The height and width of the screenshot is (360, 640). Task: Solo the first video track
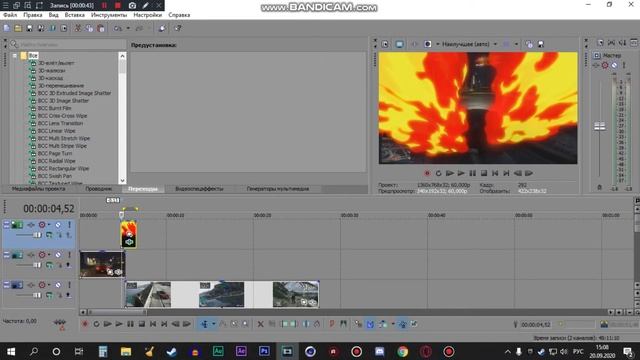click(69, 225)
